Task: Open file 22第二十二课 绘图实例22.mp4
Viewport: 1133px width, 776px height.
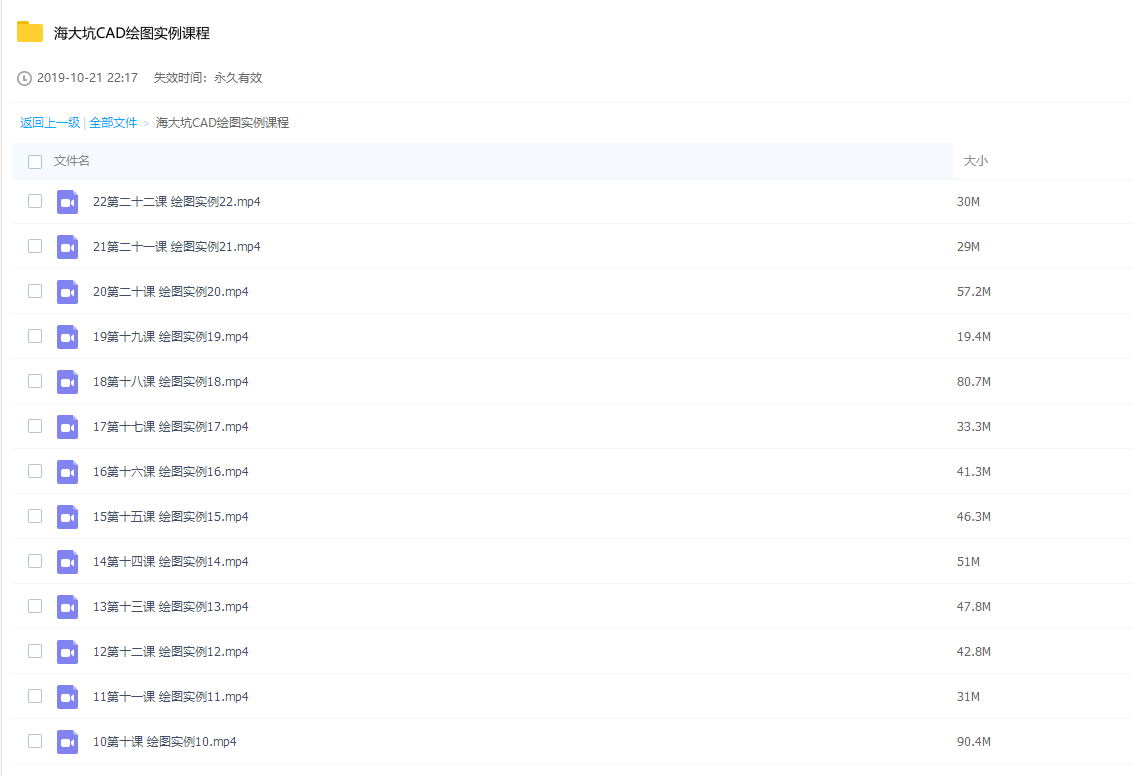Action: (x=176, y=202)
